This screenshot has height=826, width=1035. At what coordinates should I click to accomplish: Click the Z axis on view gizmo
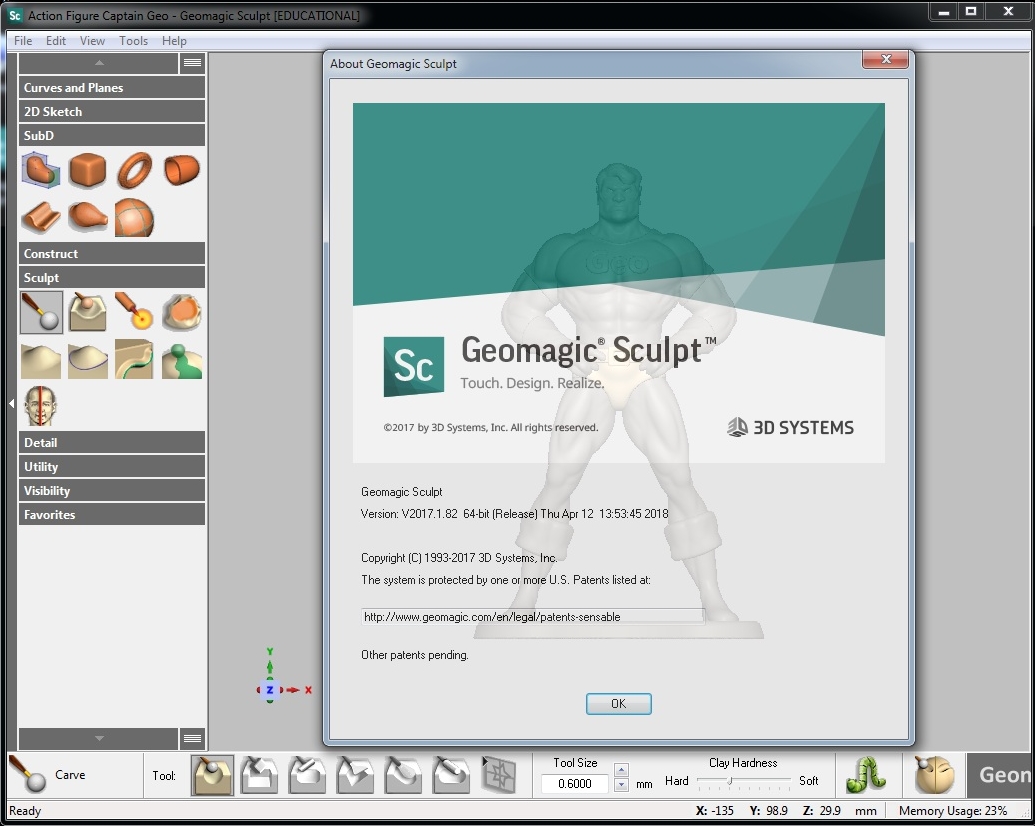pos(269,690)
